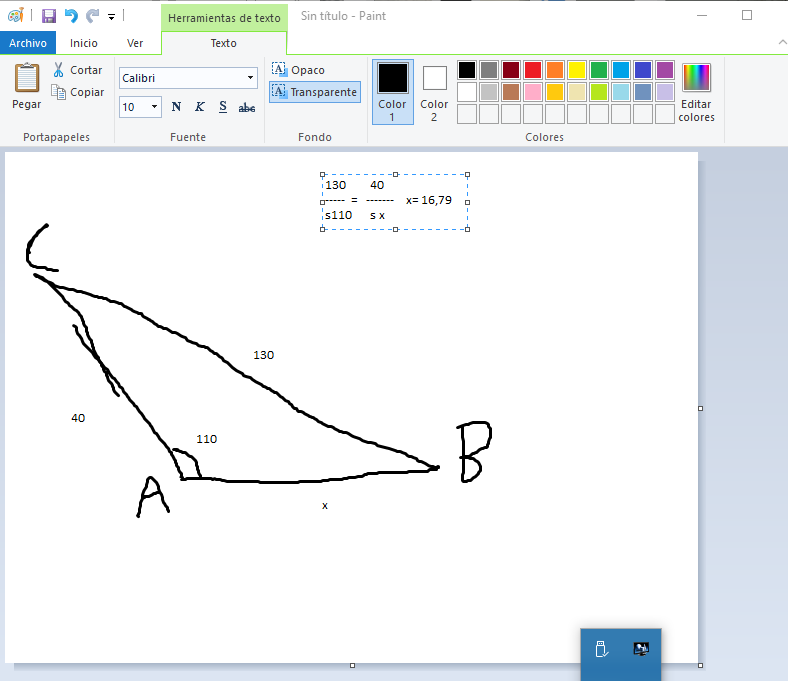
Task: Pick the light turquoise palette color
Action: pos(621,92)
